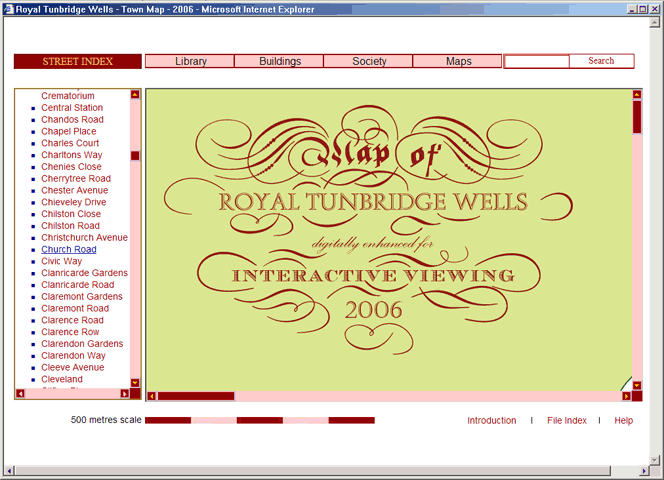Select the STREET INDEX header button
Viewport: 664px width, 480px height.
[77, 61]
